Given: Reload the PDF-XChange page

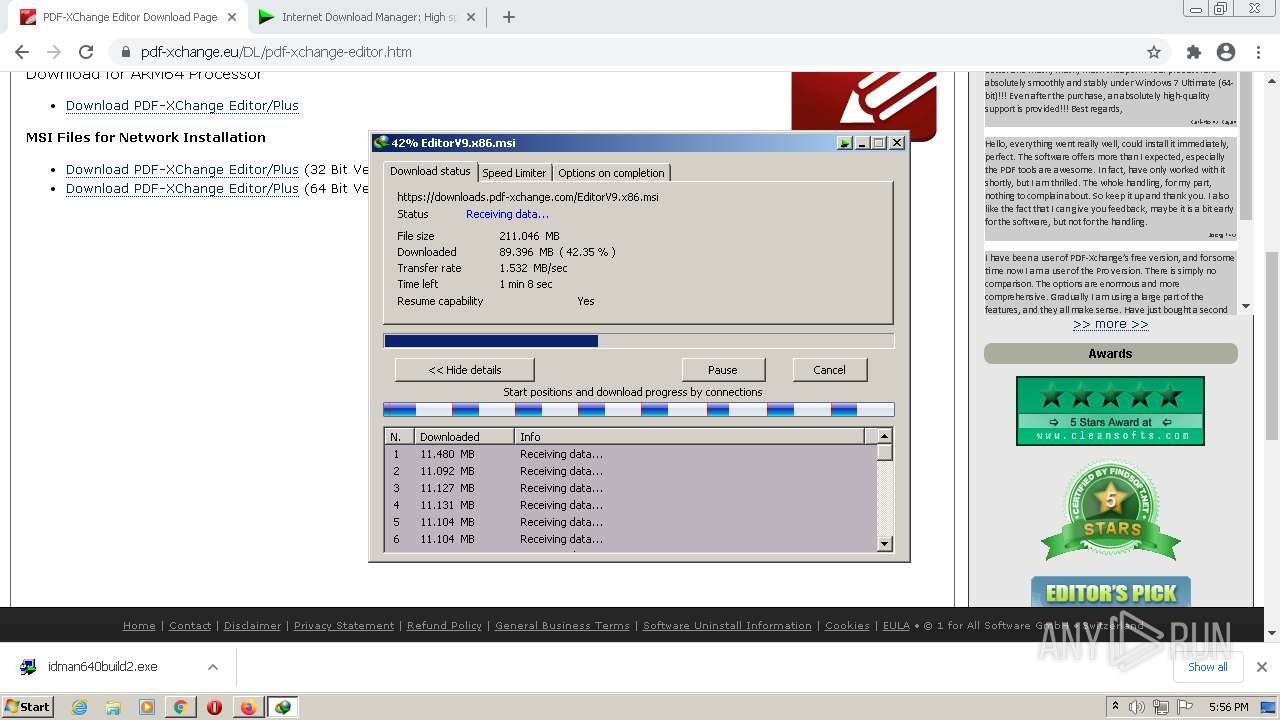Looking at the screenshot, I should click(86, 52).
